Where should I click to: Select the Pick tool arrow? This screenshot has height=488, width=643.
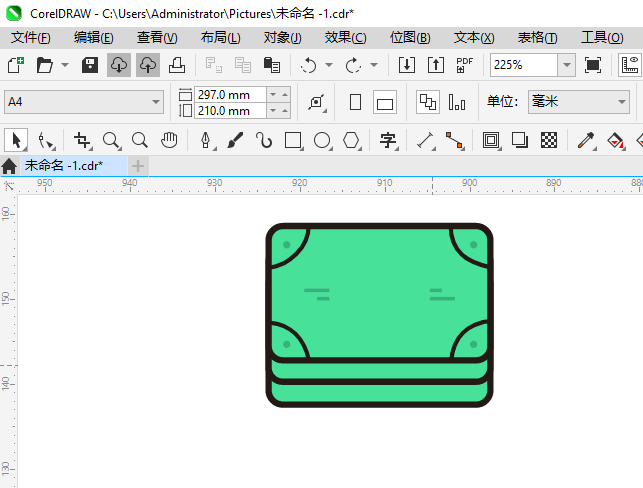[x=16, y=140]
